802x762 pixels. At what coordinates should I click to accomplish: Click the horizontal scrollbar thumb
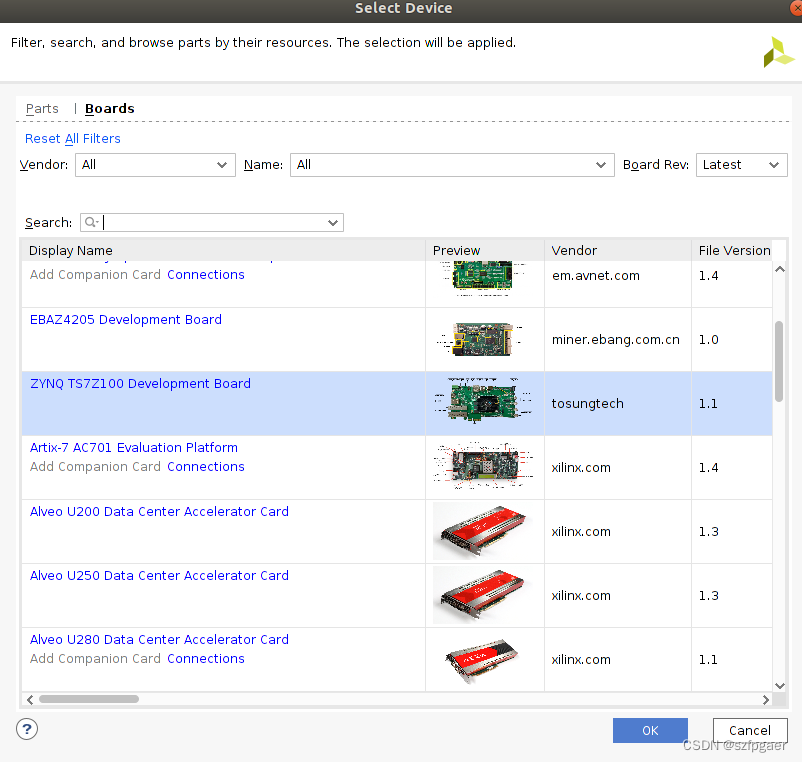pos(89,699)
